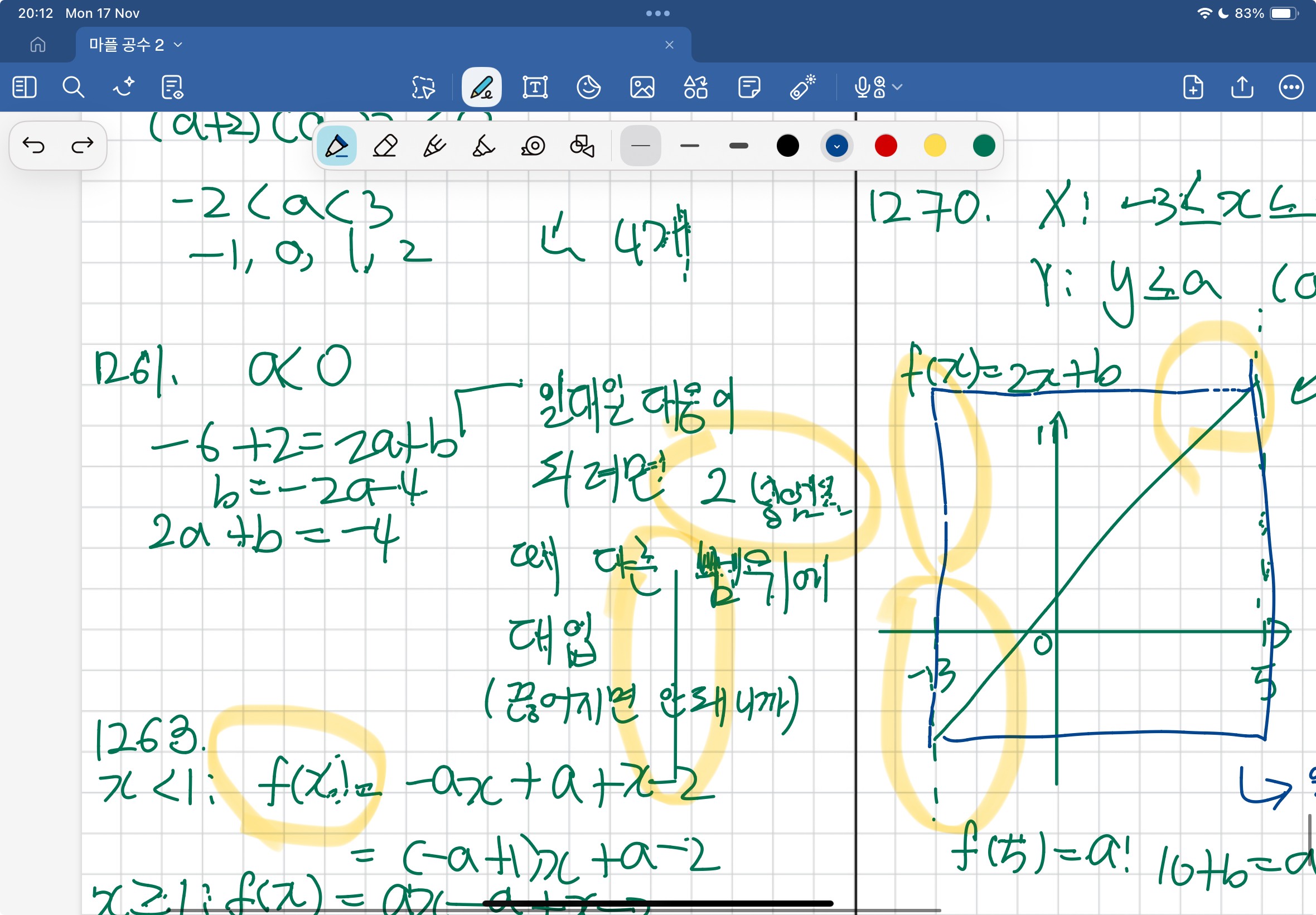Image resolution: width=1316 pixels, height=915 pixels.
Task: Choose the lasso selection tool
Action: (x=423, y=87)
